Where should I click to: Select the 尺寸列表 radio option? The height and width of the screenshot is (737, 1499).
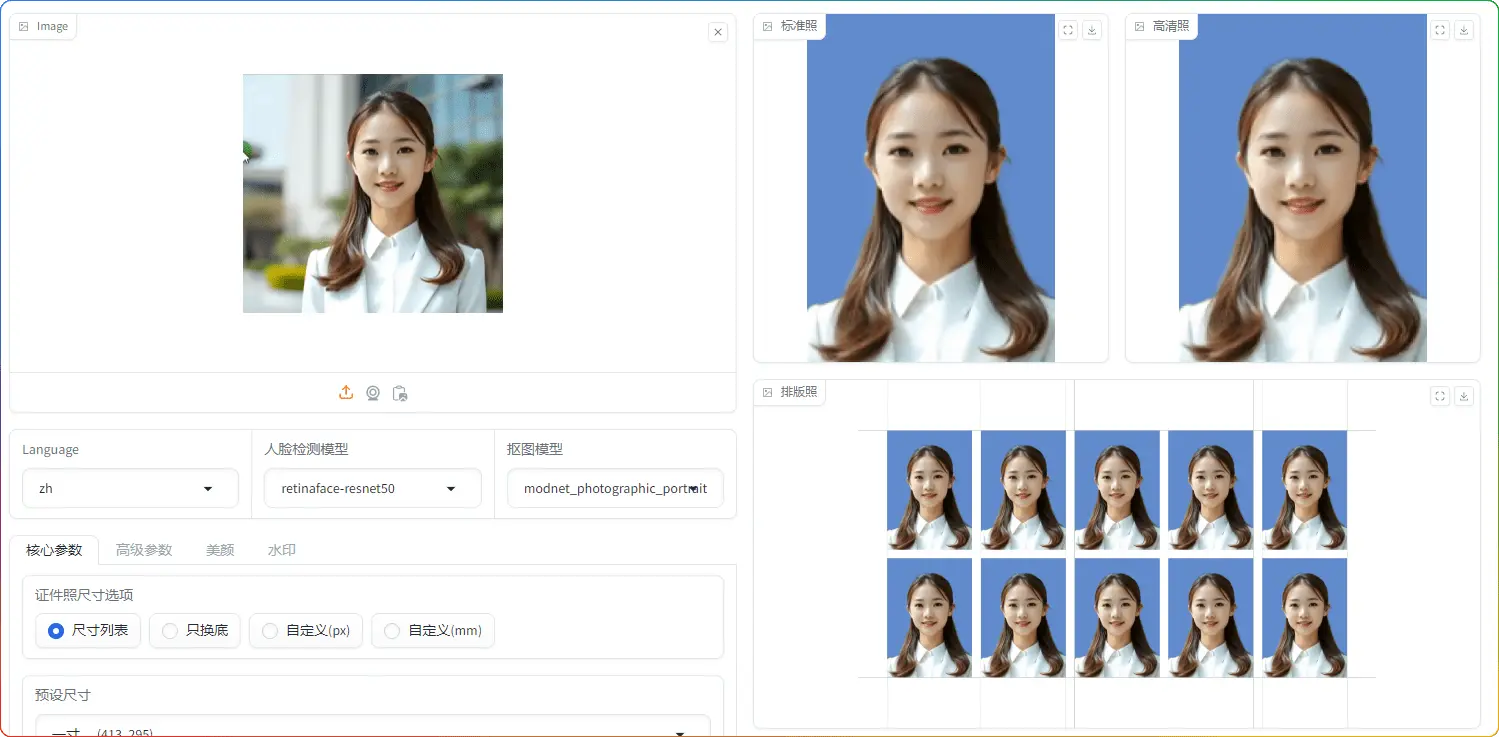point(88,631)
